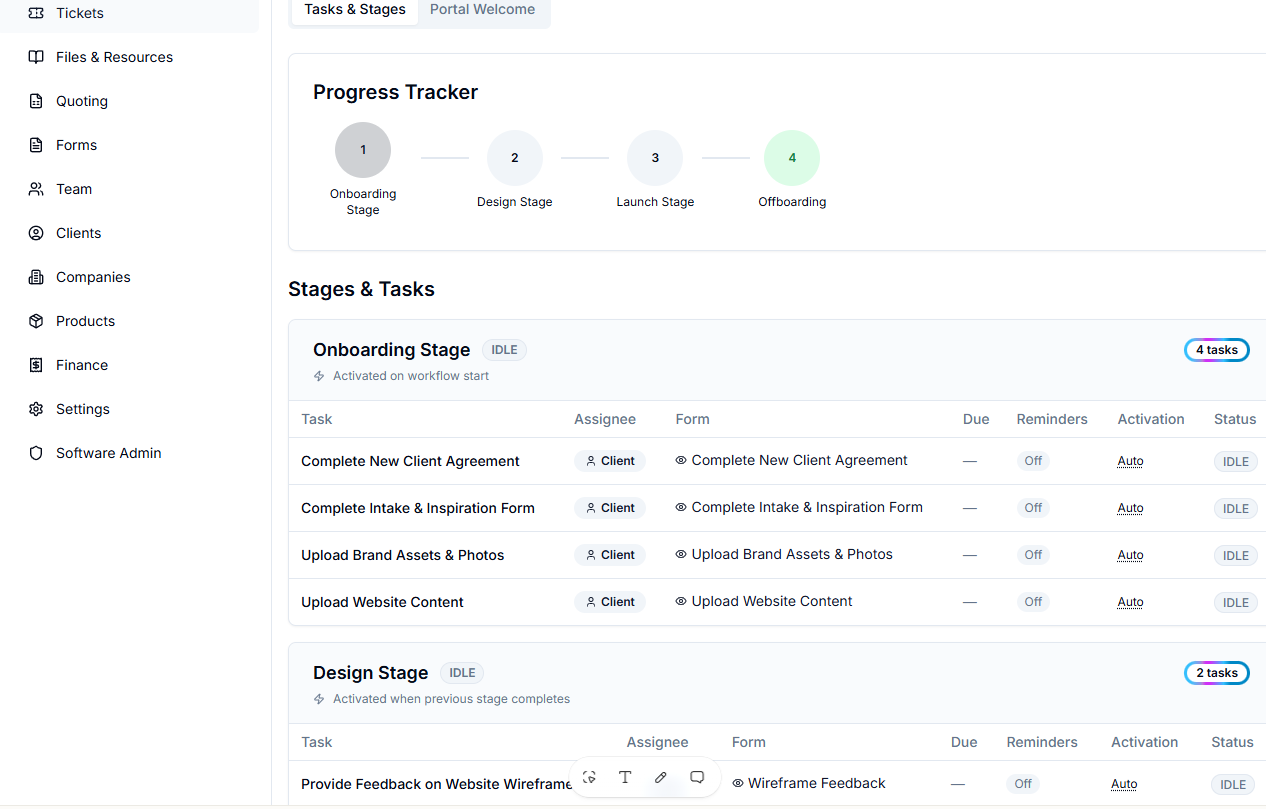Click the Companies building icon
Viewport: 1266px width, 809px height.
[36, 277]
